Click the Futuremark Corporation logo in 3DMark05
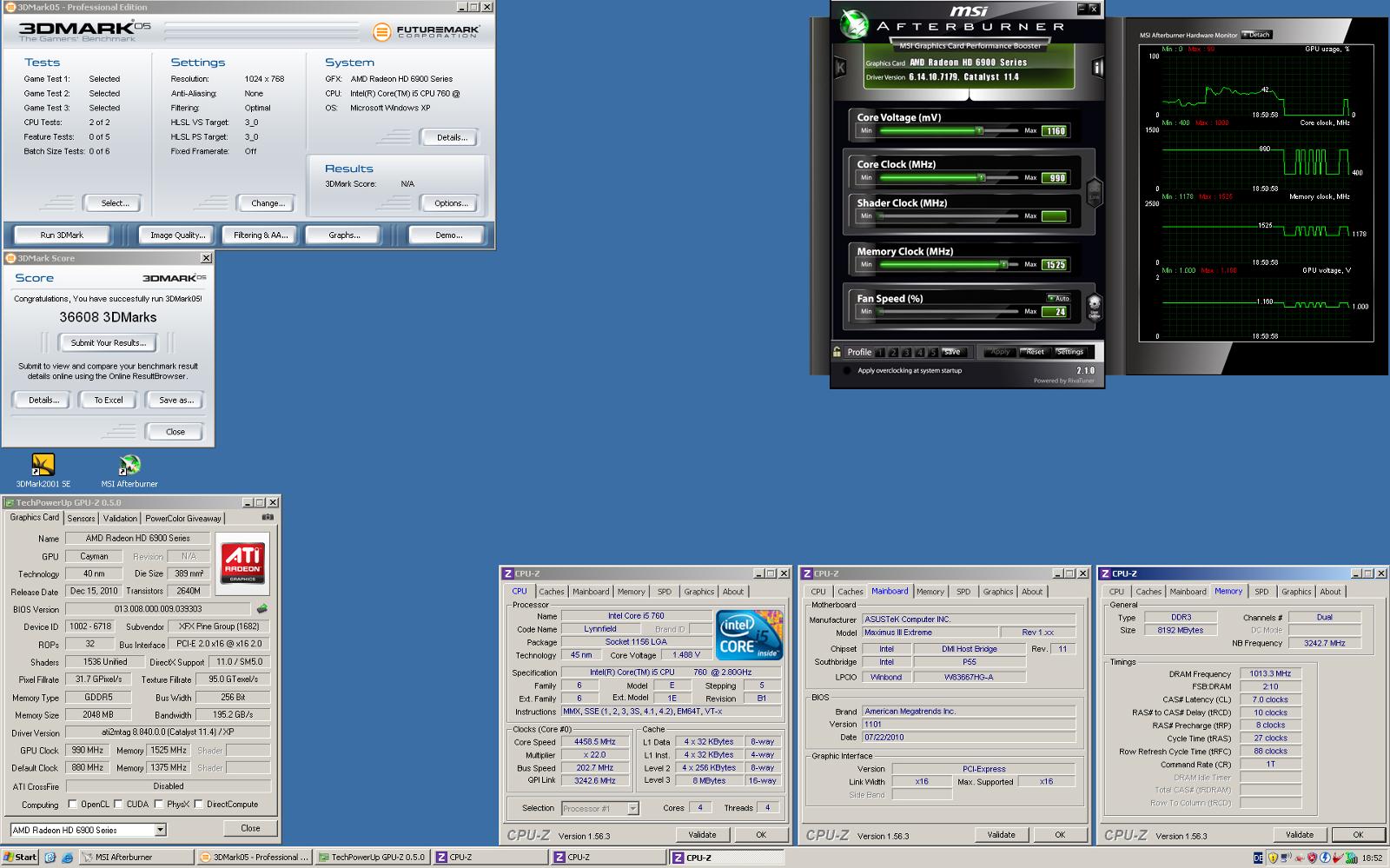This screenshot has height=868, width=1390. click(426, 32)
